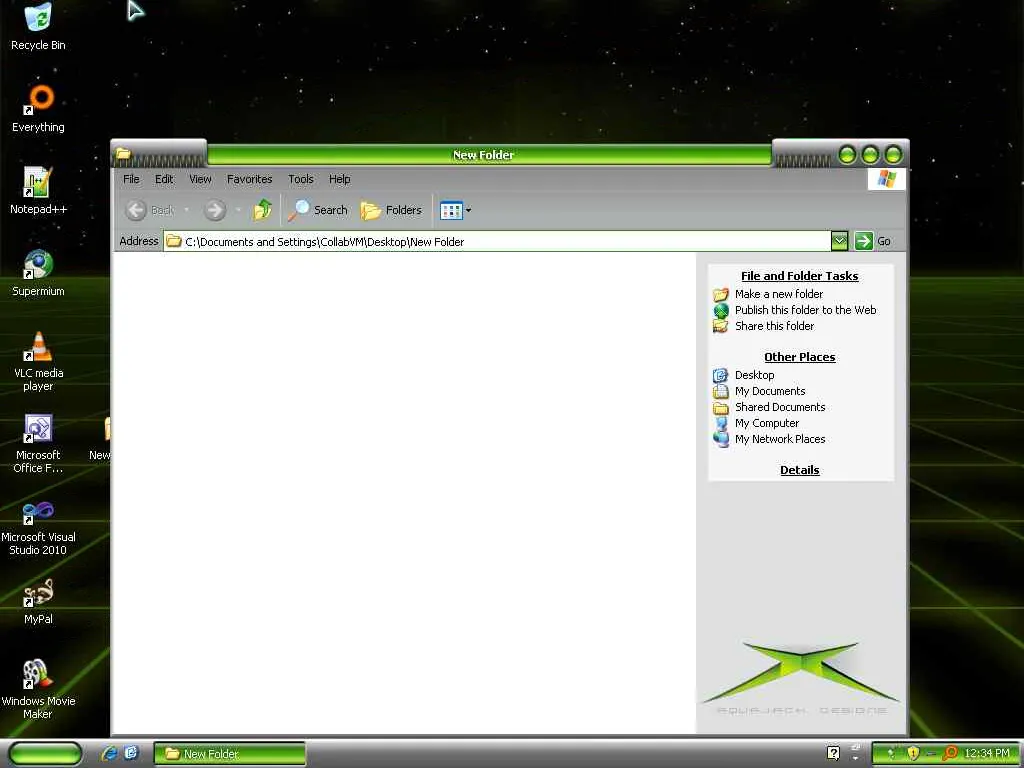Click the green Start button
Viewport: 1024px width, 768px height.
[45, 754]
